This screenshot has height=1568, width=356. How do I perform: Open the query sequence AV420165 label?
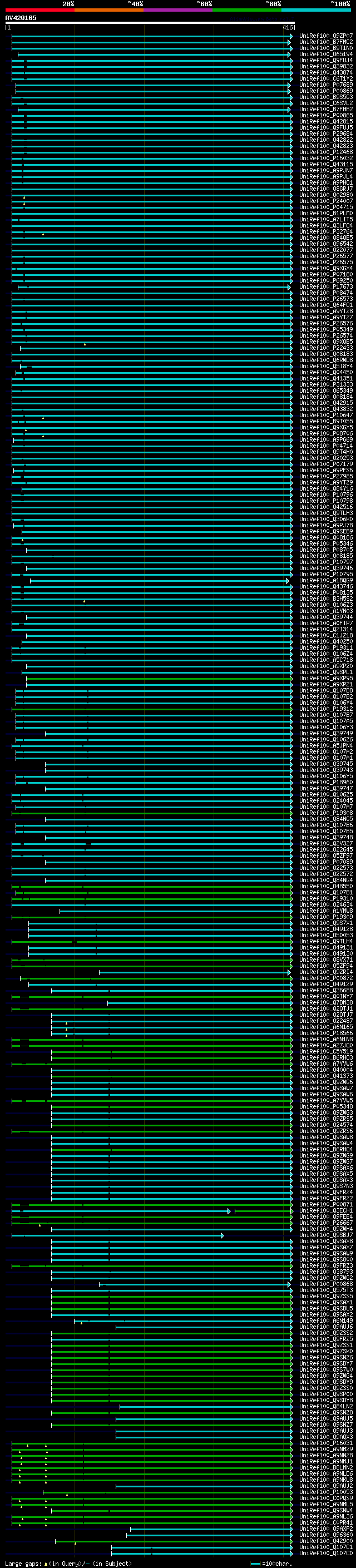[x=21, y=18]
